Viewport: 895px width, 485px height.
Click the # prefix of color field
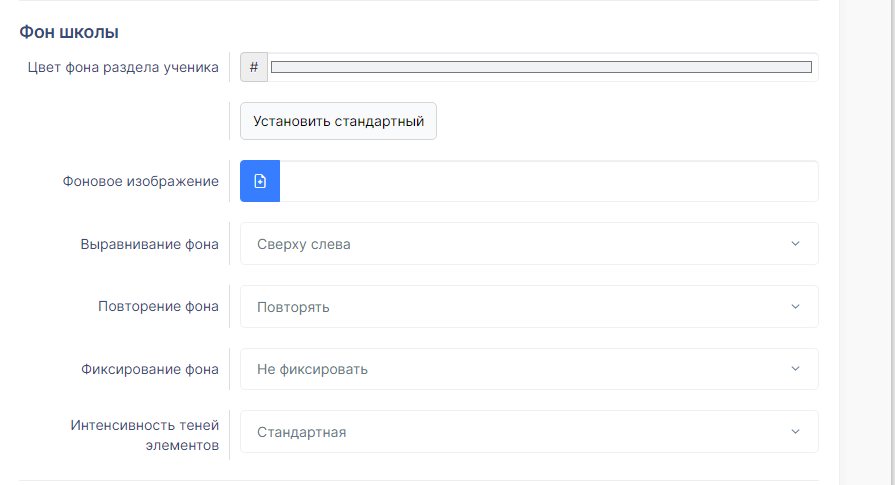click(x=254, y=67)
